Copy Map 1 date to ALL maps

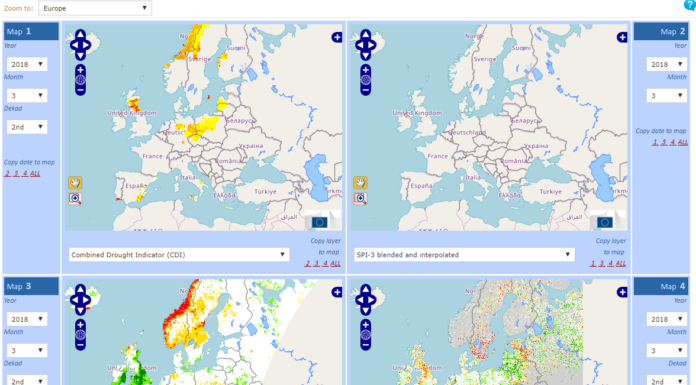(35, 174)
